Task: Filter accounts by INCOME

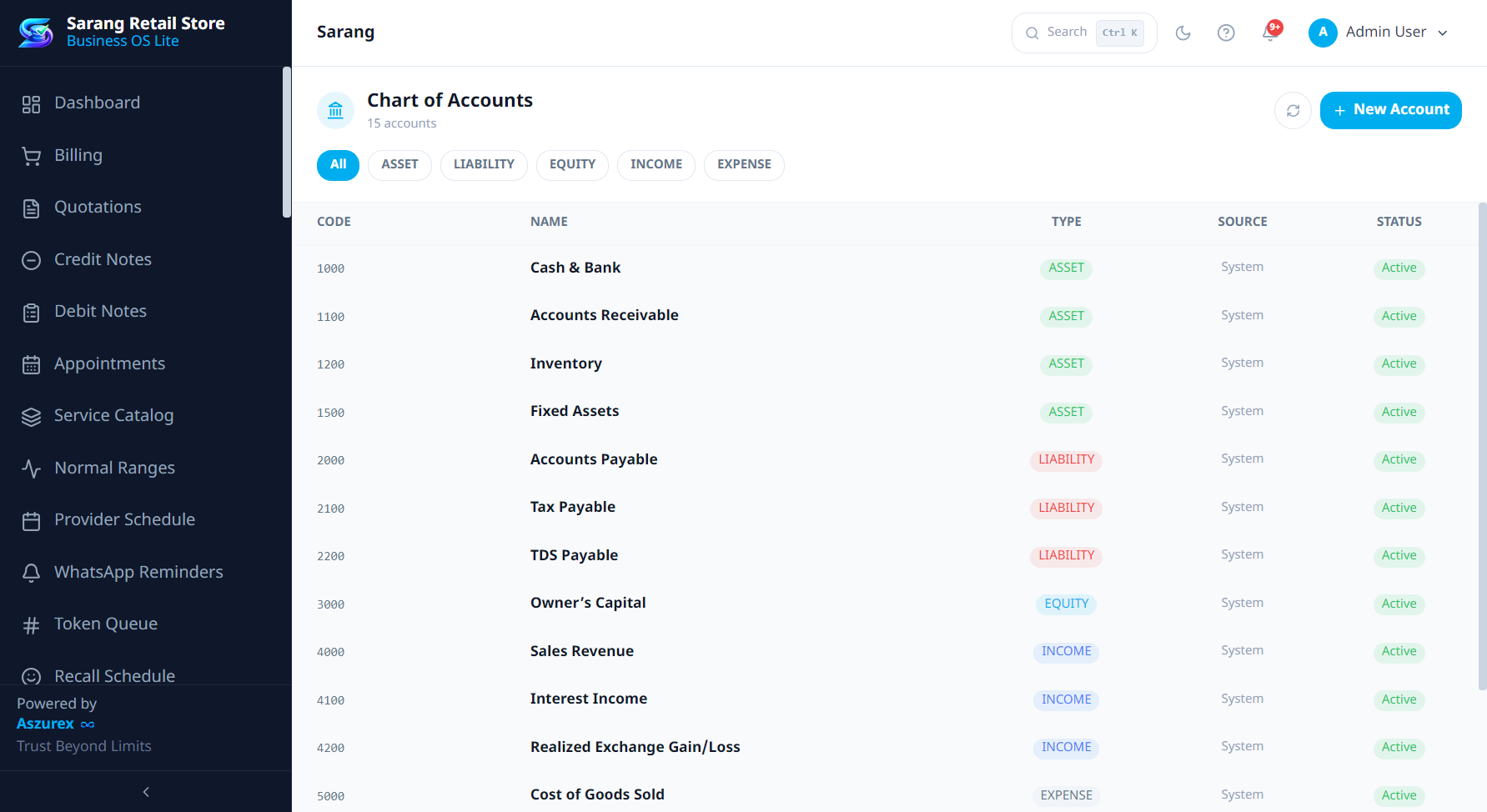Action: coord(656,165)
